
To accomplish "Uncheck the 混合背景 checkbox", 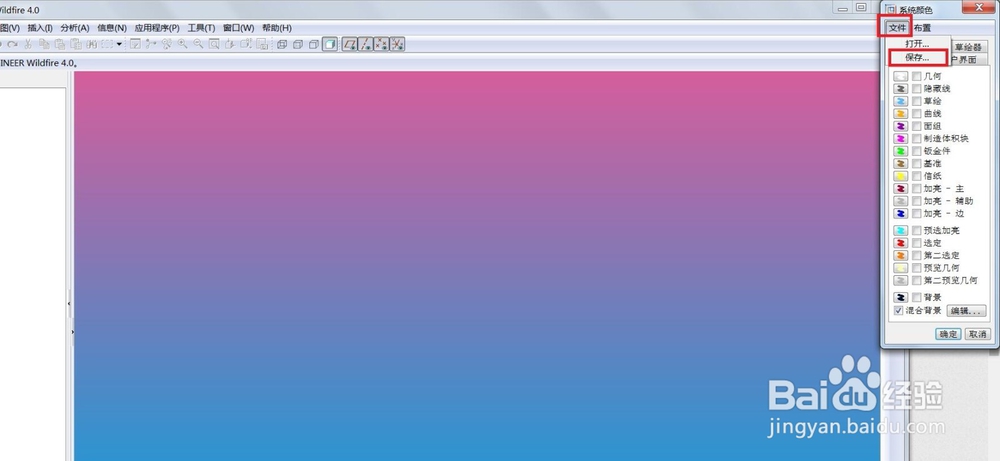I will click(899, 311).
